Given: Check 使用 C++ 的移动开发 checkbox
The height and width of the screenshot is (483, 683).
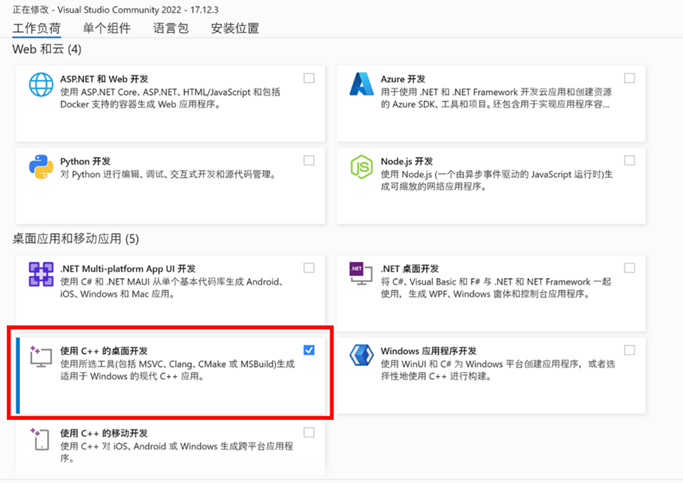Looking at the screenshot, I should 309,432.
